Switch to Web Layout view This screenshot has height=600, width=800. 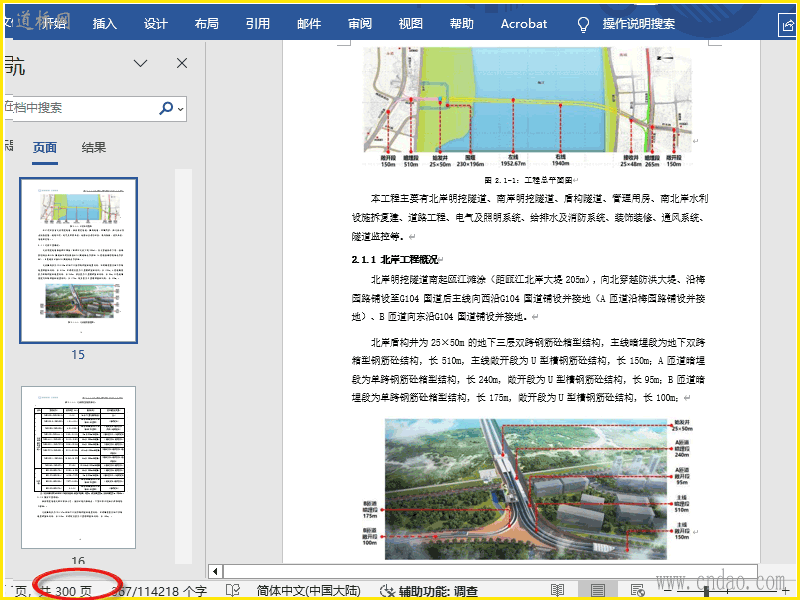pos(636,591)
